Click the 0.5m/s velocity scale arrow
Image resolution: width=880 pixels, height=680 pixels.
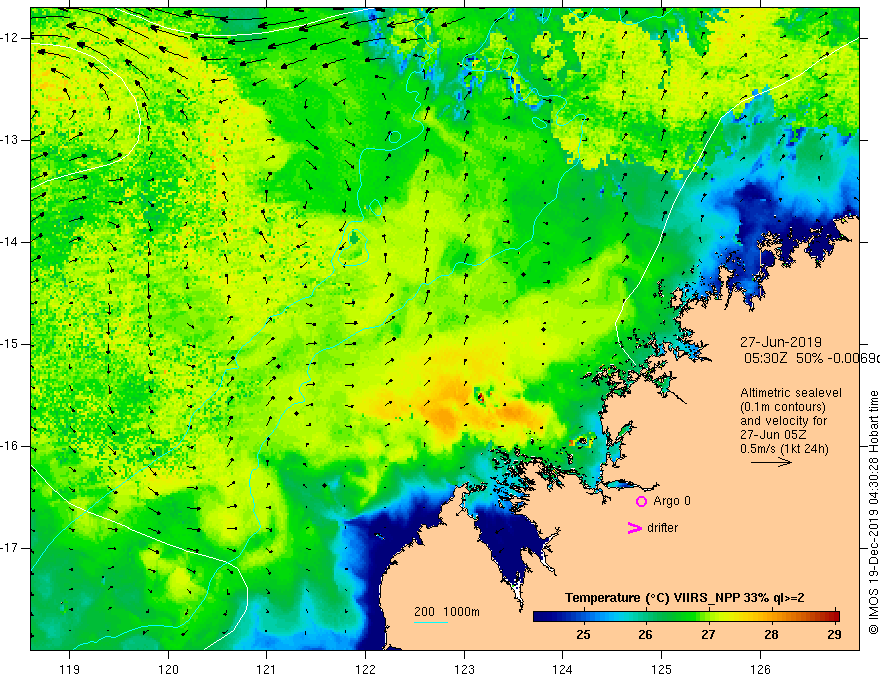click(771, 462)
